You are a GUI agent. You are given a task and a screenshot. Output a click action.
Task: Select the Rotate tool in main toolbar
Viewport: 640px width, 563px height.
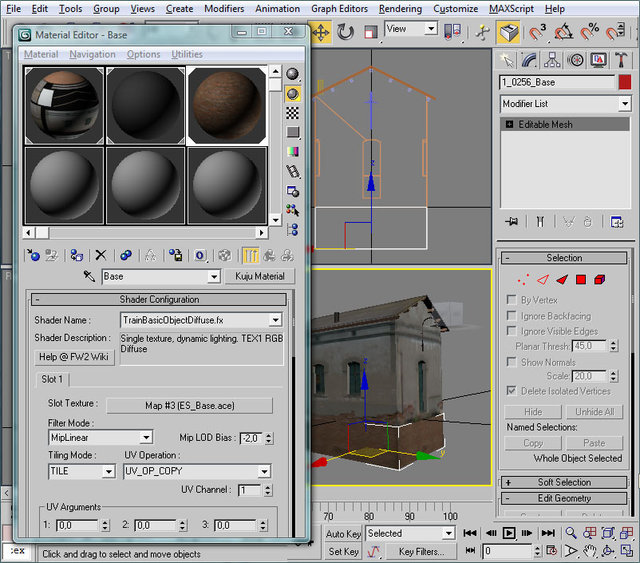pos(346,31)
